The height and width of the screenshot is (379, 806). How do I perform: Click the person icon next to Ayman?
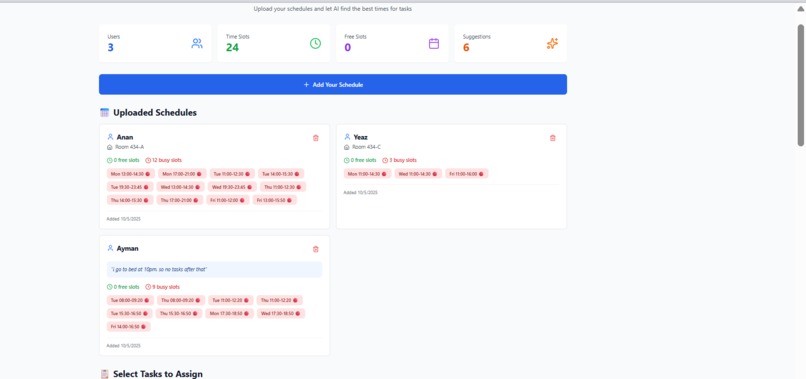click(110, 248)
